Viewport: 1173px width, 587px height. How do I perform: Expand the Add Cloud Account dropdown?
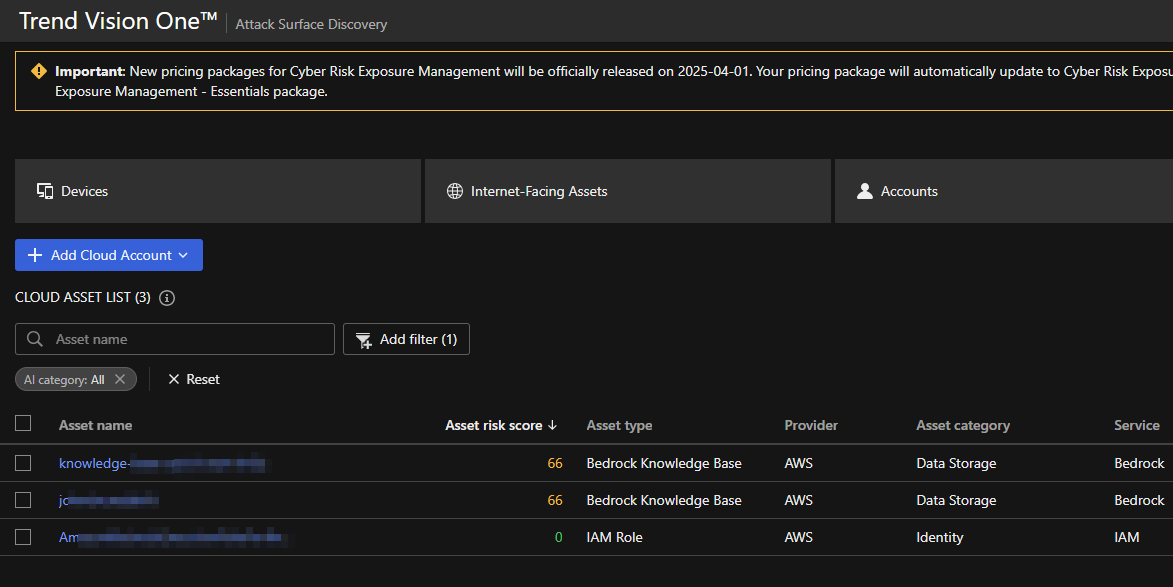point(183,255)
